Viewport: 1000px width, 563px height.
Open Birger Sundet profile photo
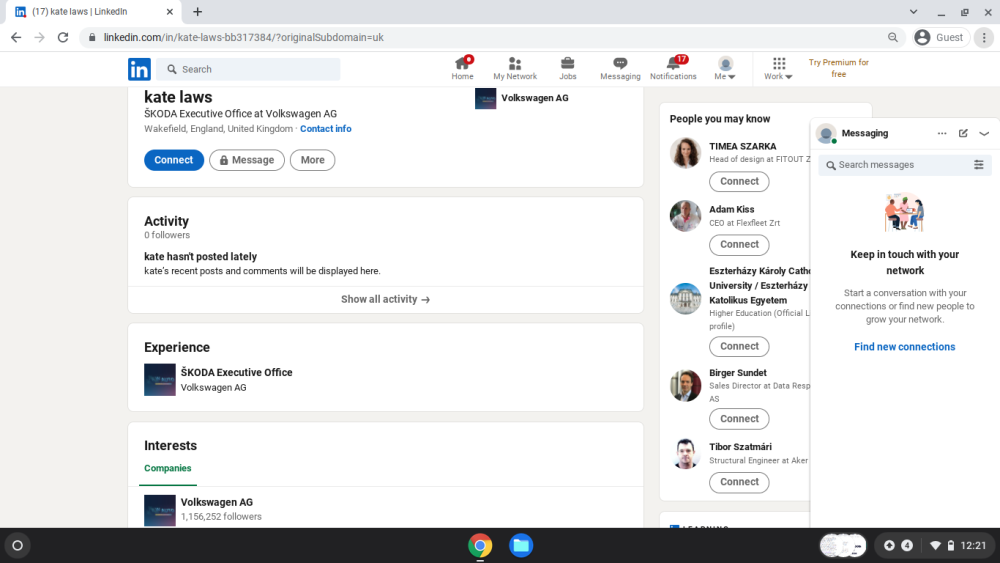686,385
